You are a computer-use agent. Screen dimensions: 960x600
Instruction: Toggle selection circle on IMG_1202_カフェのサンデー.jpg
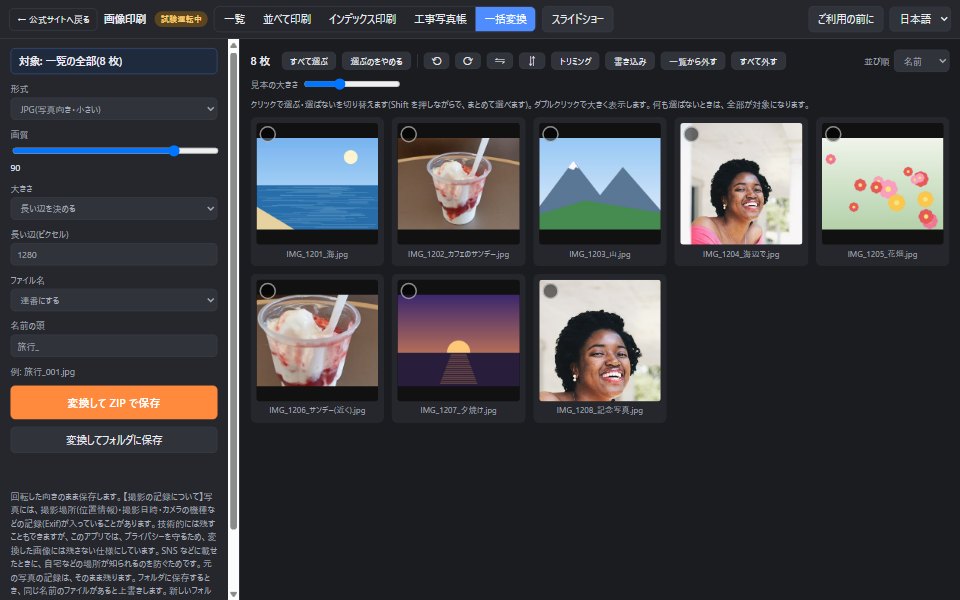point(408,133)
